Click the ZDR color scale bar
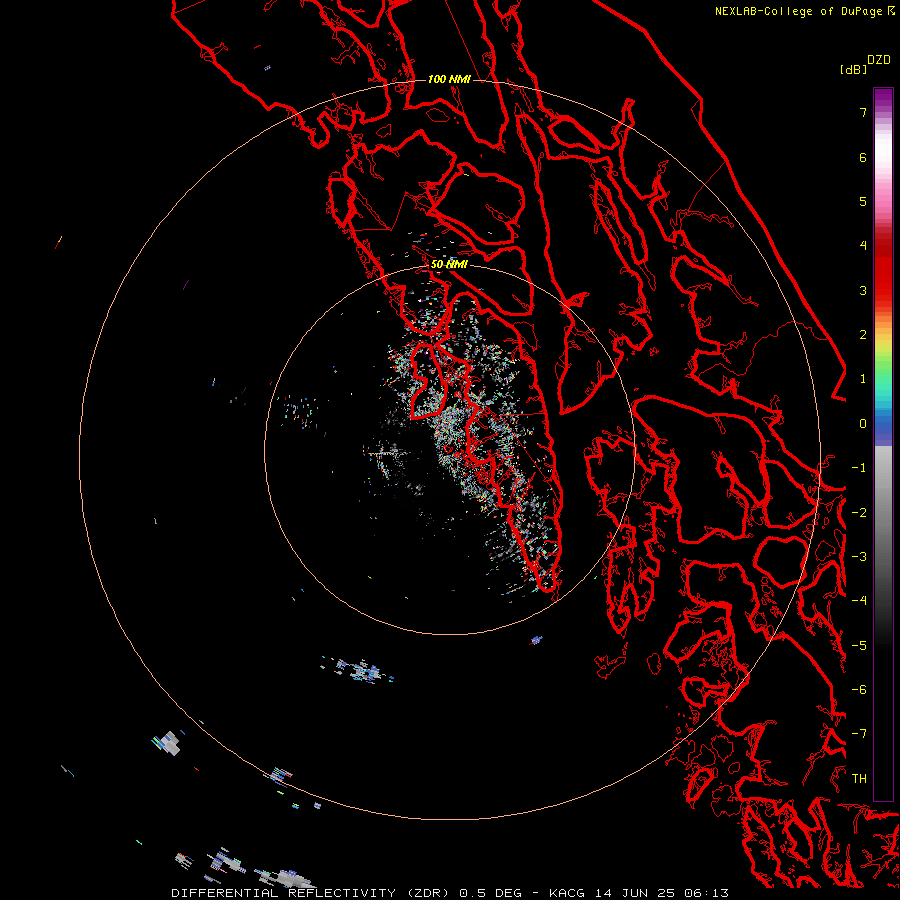 pos(883,444)
